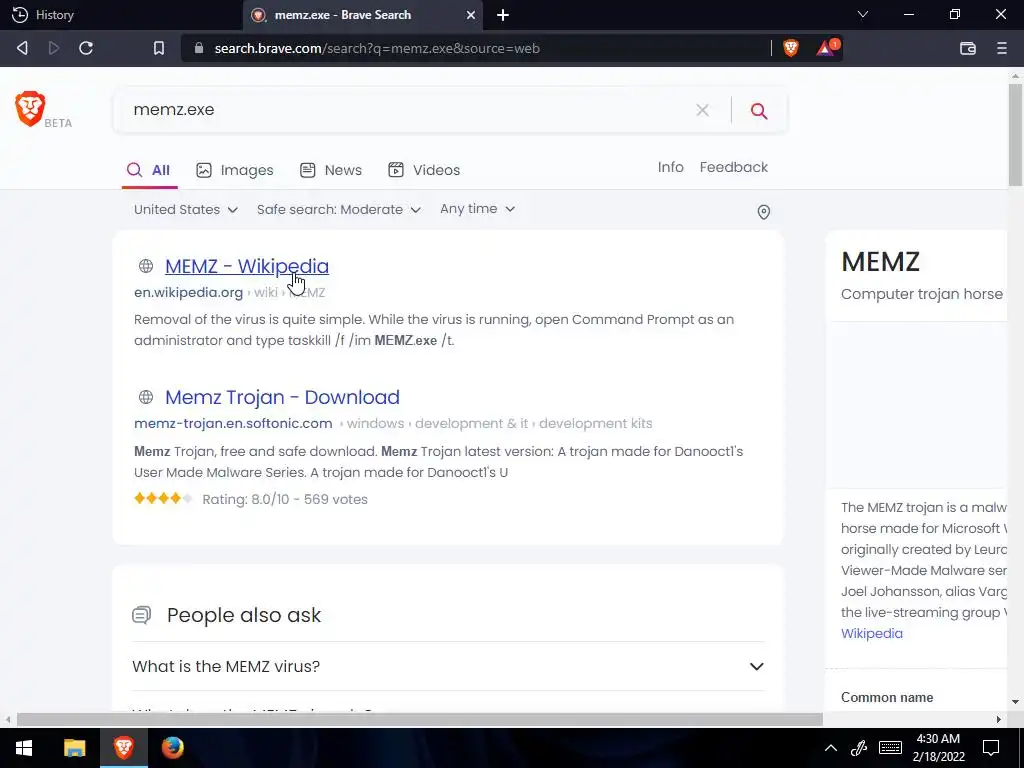1024x768 pixels.
Task: Switch to the Videos tab
Action: pyautogui.click(x=424, y=170)
